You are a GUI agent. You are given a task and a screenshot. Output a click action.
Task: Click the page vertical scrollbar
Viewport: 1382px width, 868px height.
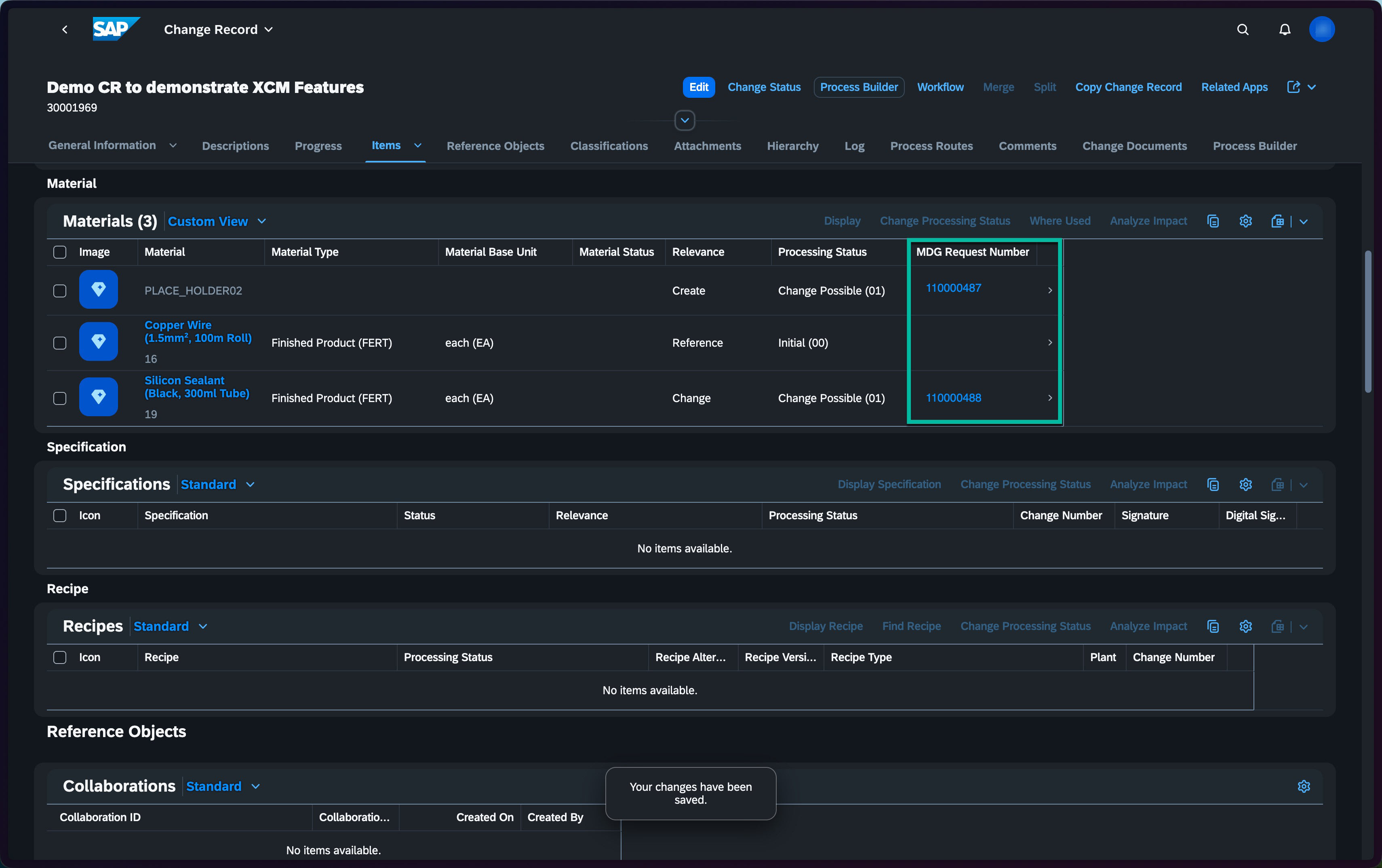point(1367,322)
